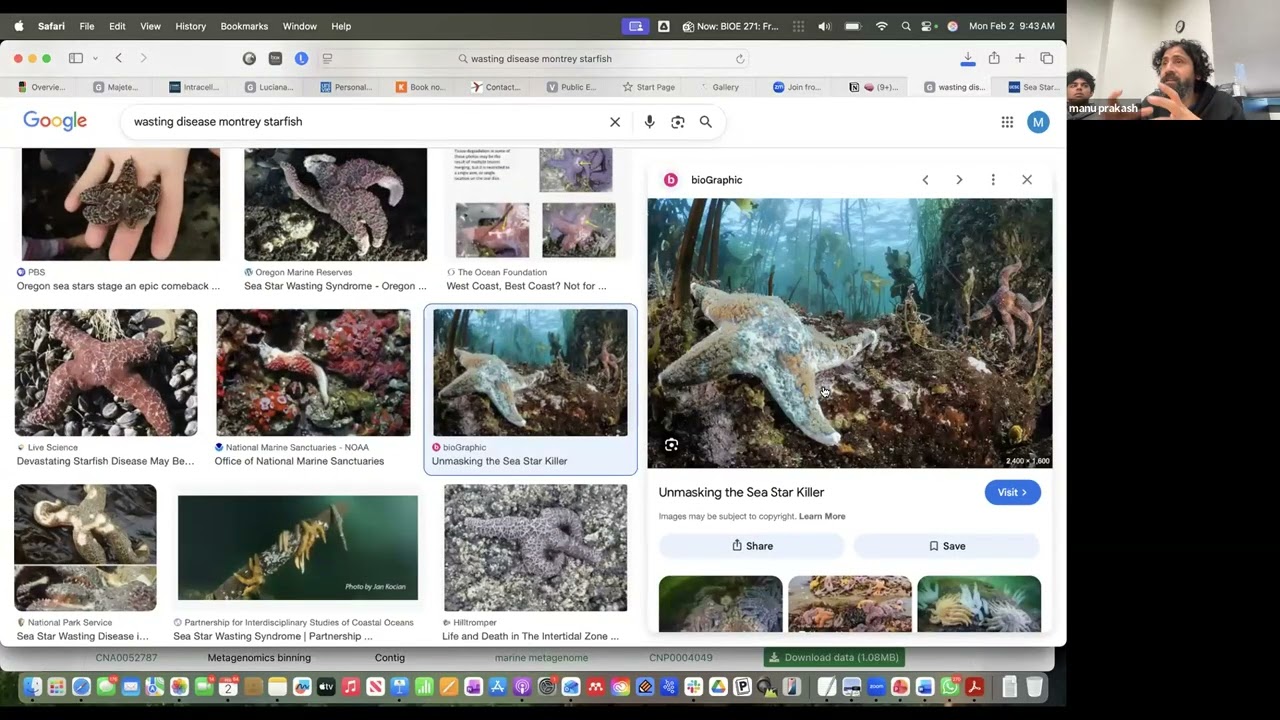1280x720 pixels.
Task: Open the Window menu
Action: coord(299,26)
